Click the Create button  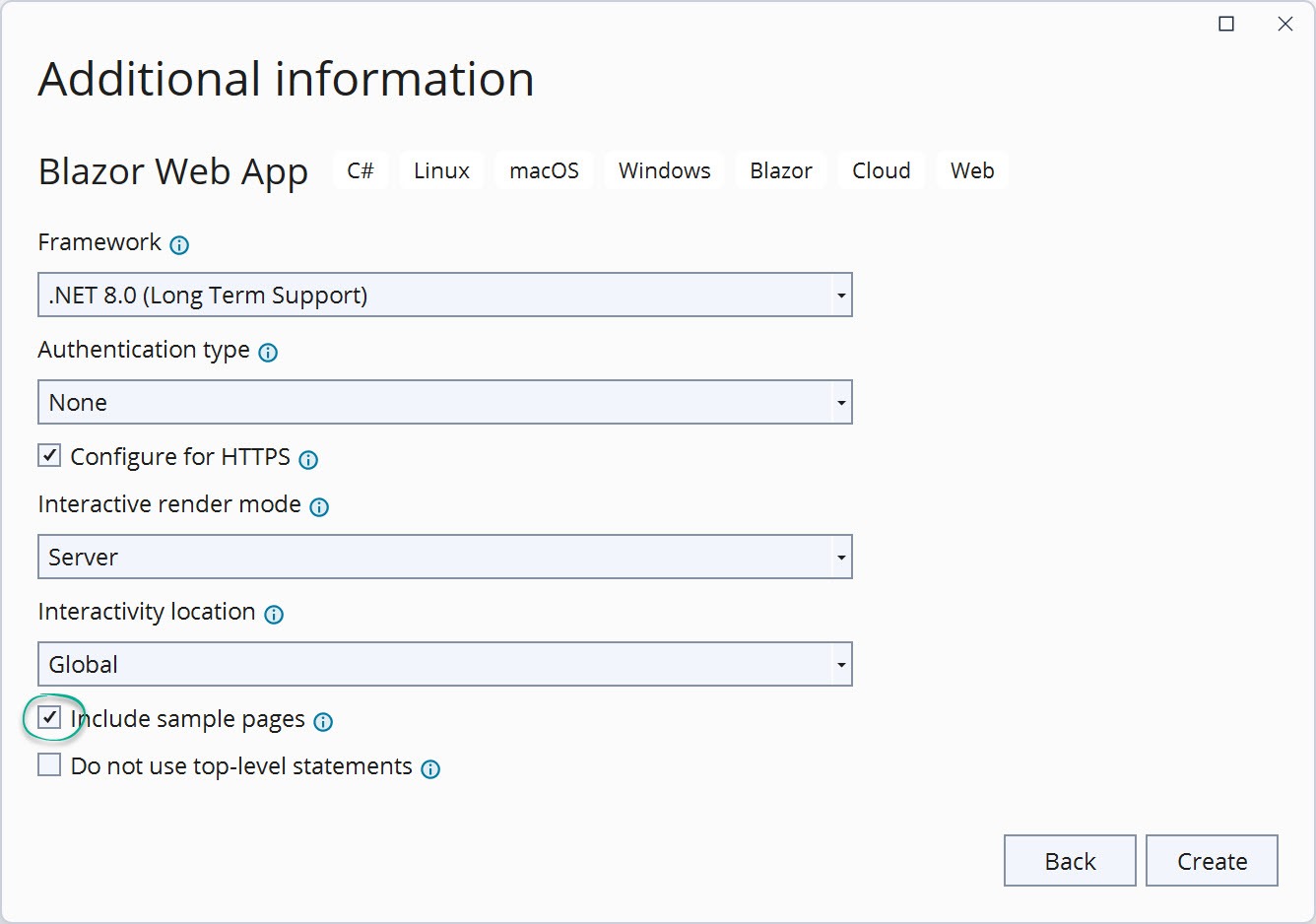(x=1212, y=860)
